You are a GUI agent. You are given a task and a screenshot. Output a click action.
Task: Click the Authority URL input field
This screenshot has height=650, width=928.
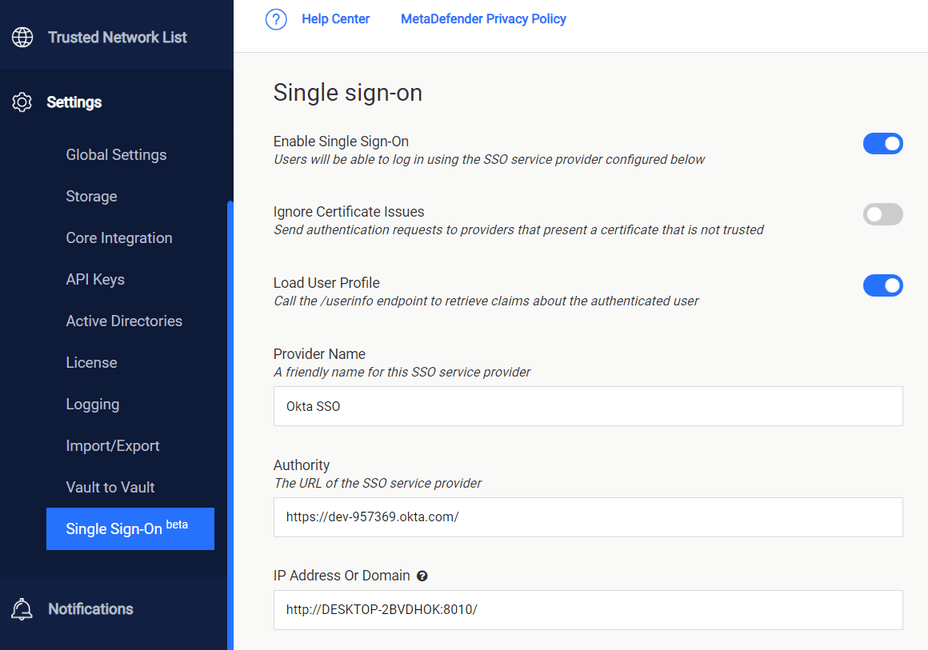(588, 517)
